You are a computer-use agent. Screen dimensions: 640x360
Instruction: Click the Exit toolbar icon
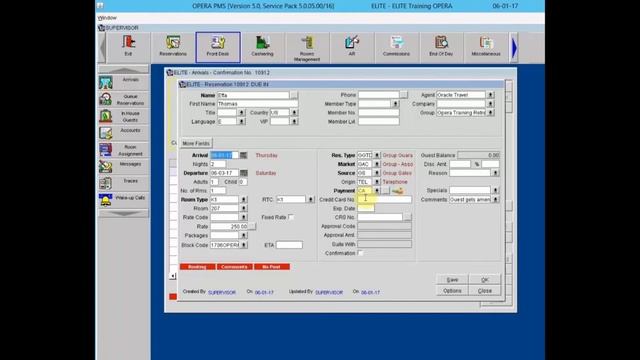[128, 46]
